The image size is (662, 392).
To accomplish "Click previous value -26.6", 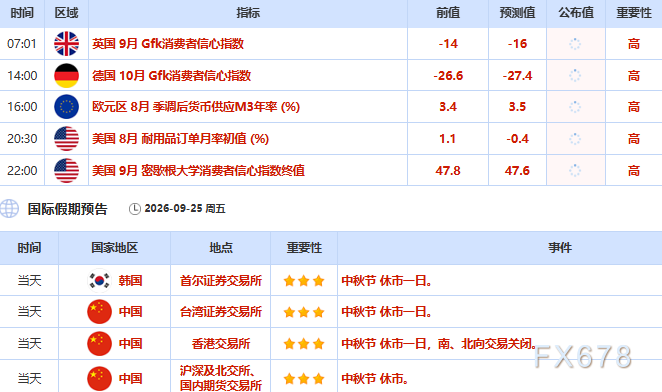I will pos(448,76).
